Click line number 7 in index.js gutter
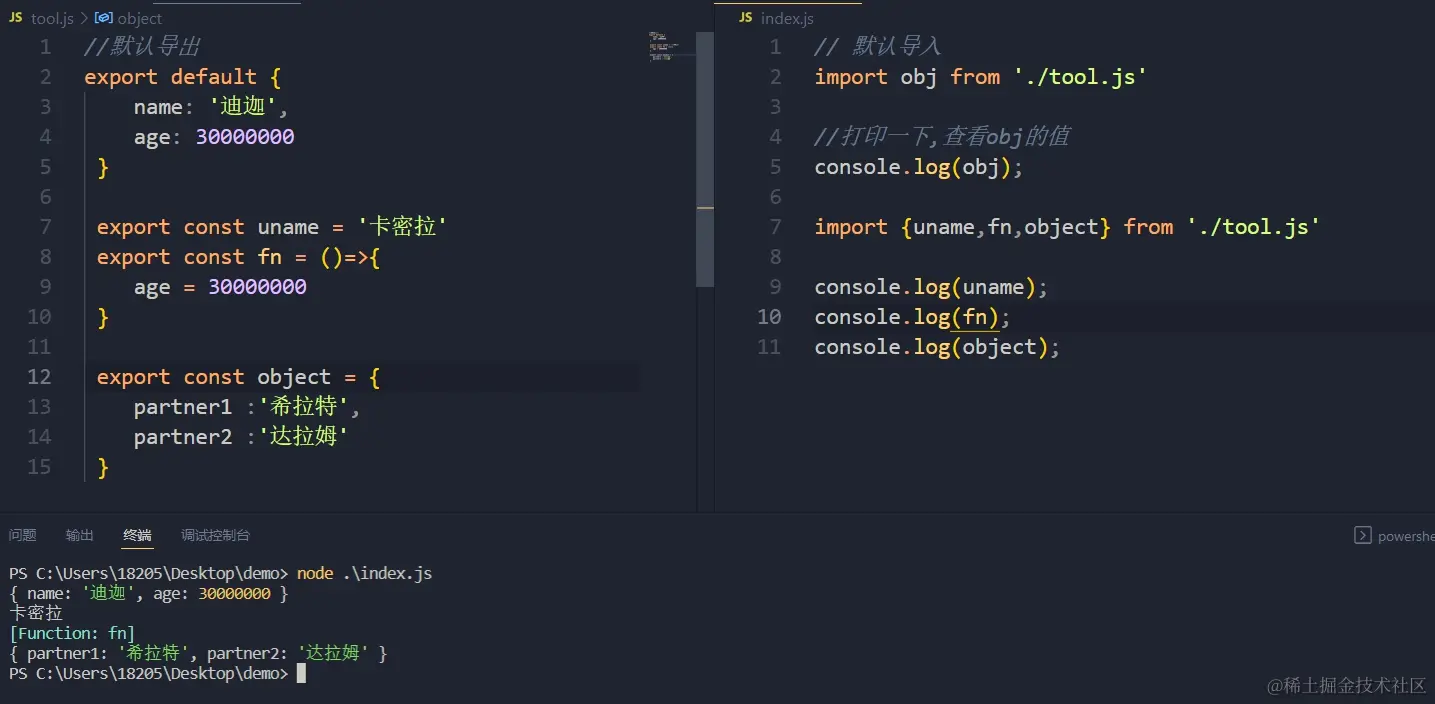Viewport: 1435px width, 704px height. [776, 227]
